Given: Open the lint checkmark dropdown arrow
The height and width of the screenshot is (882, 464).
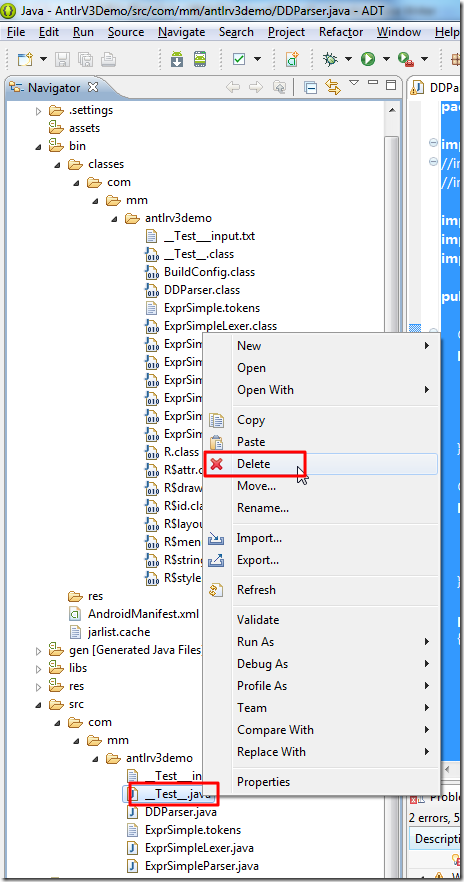Looking at the screenshot, I should click(257, 59).
